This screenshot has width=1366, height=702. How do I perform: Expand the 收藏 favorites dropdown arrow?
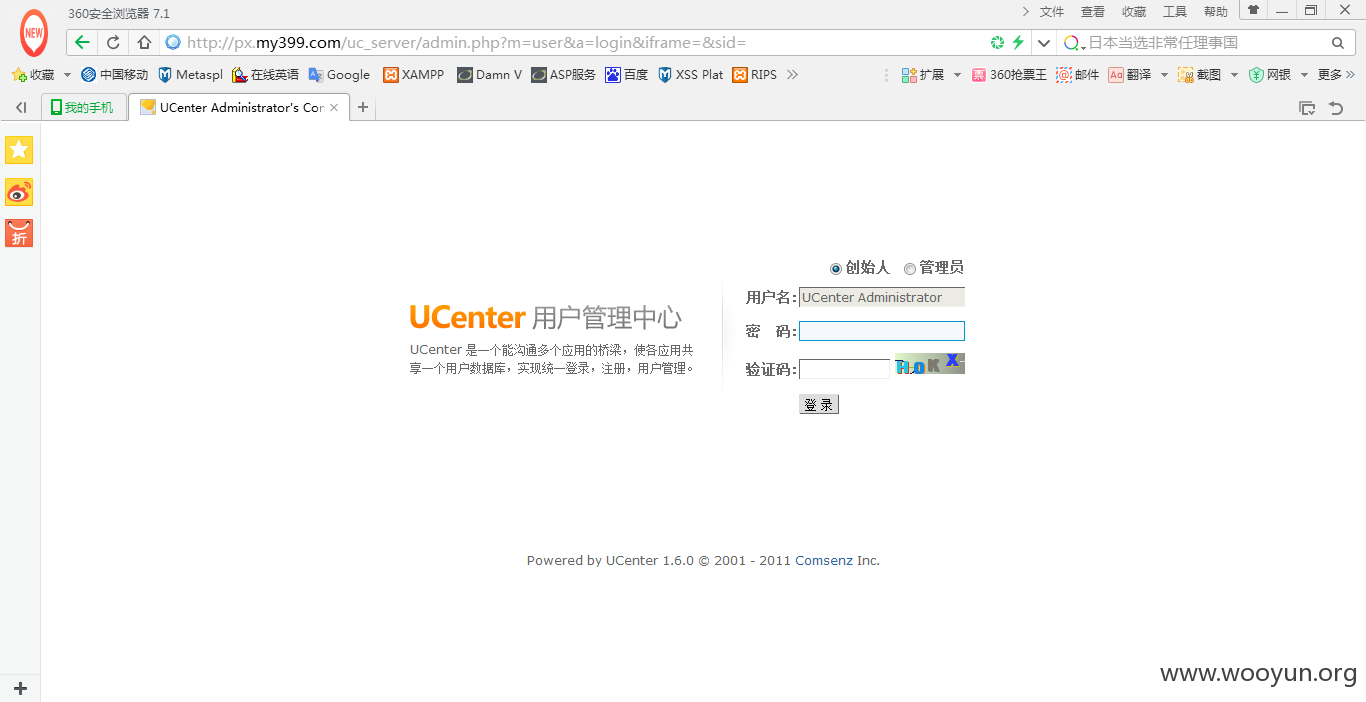click(x=67, y=75)
